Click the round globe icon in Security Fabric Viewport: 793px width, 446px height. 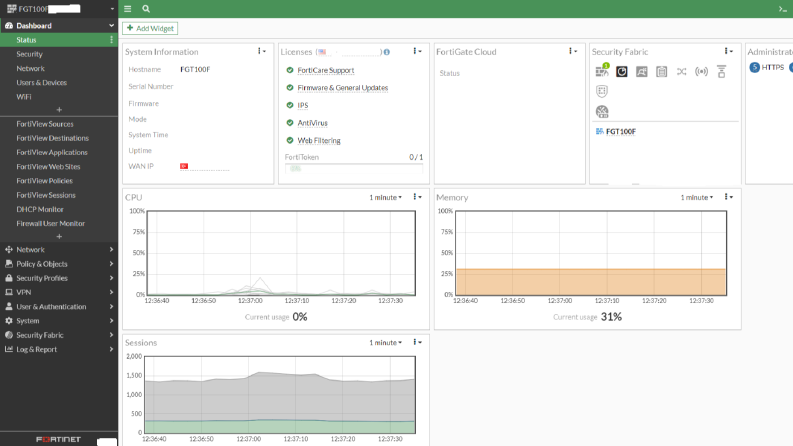602,111
